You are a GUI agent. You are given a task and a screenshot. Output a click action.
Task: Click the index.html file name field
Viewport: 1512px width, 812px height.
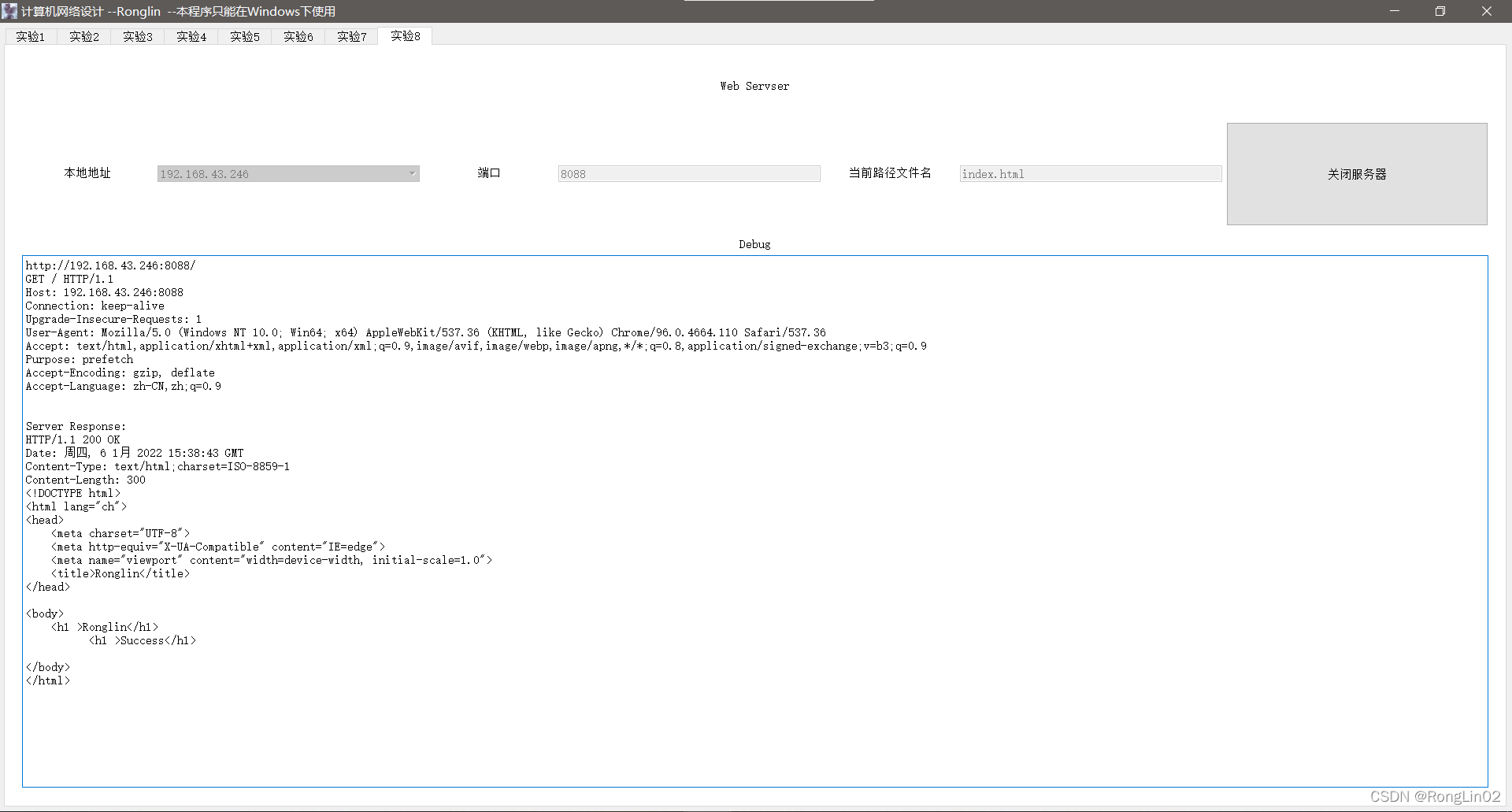pyautogui.click(x=1091, y=174)
